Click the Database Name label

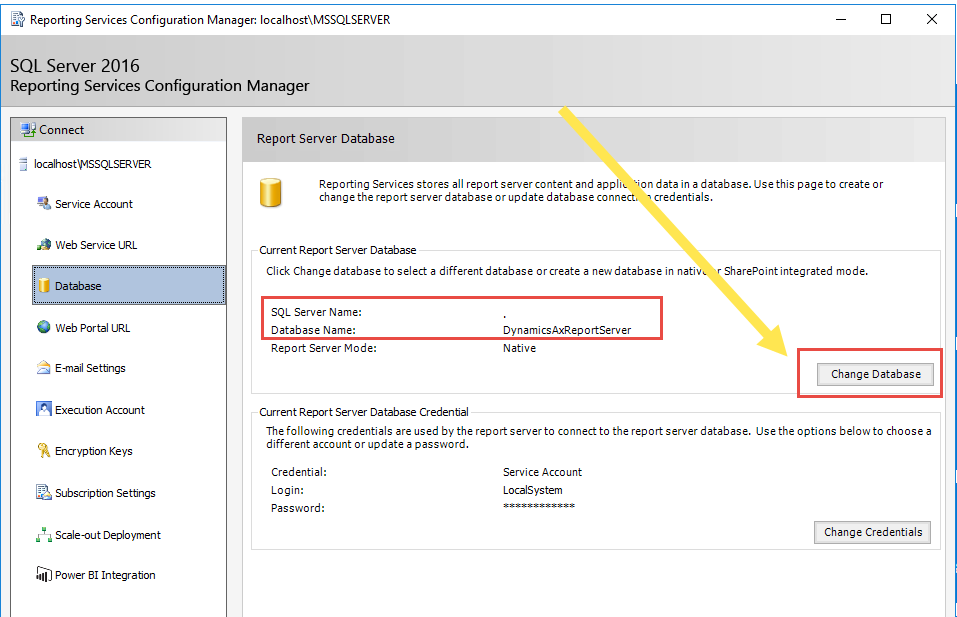click(x=313, y=330)
